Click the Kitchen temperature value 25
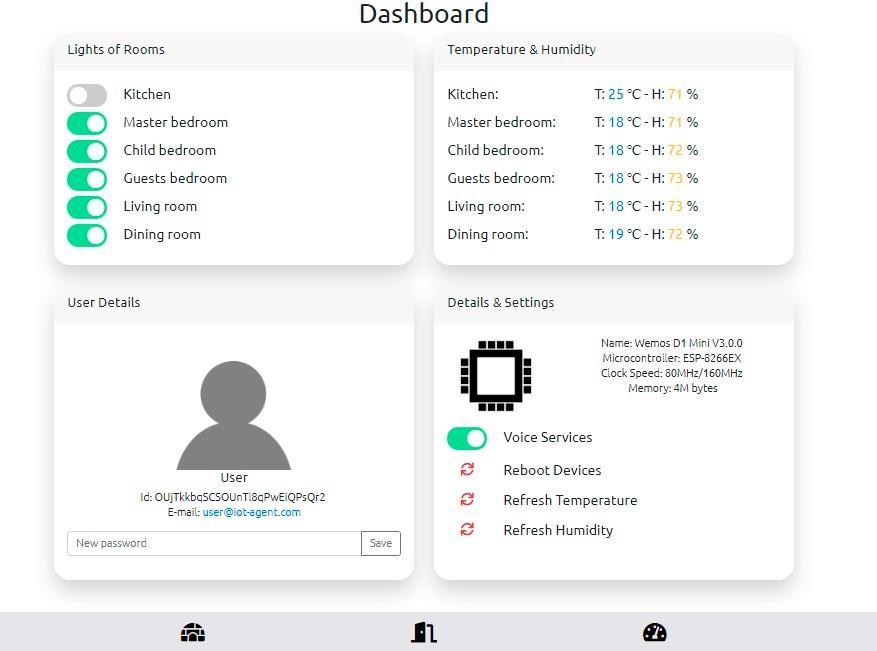 point(616,94)
